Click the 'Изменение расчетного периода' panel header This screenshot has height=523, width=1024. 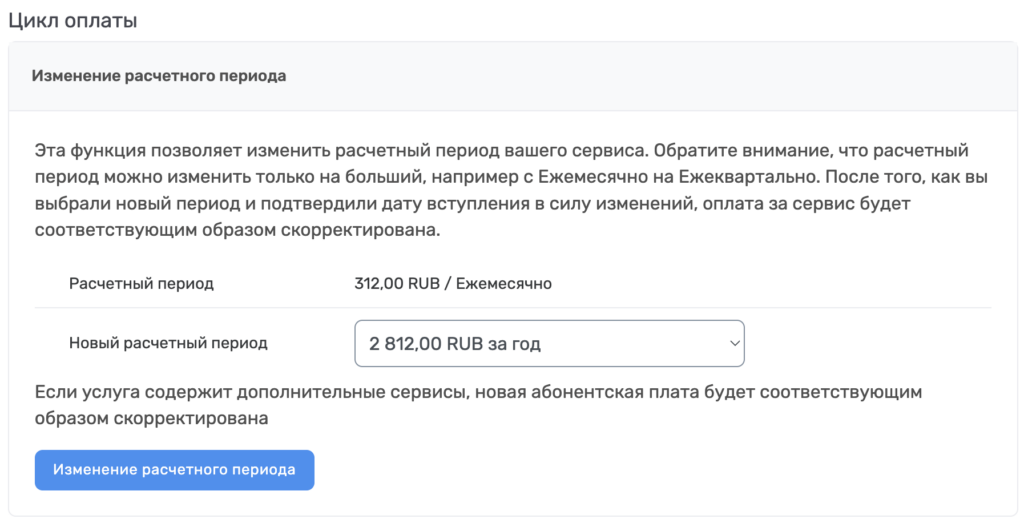click(159, 76)
